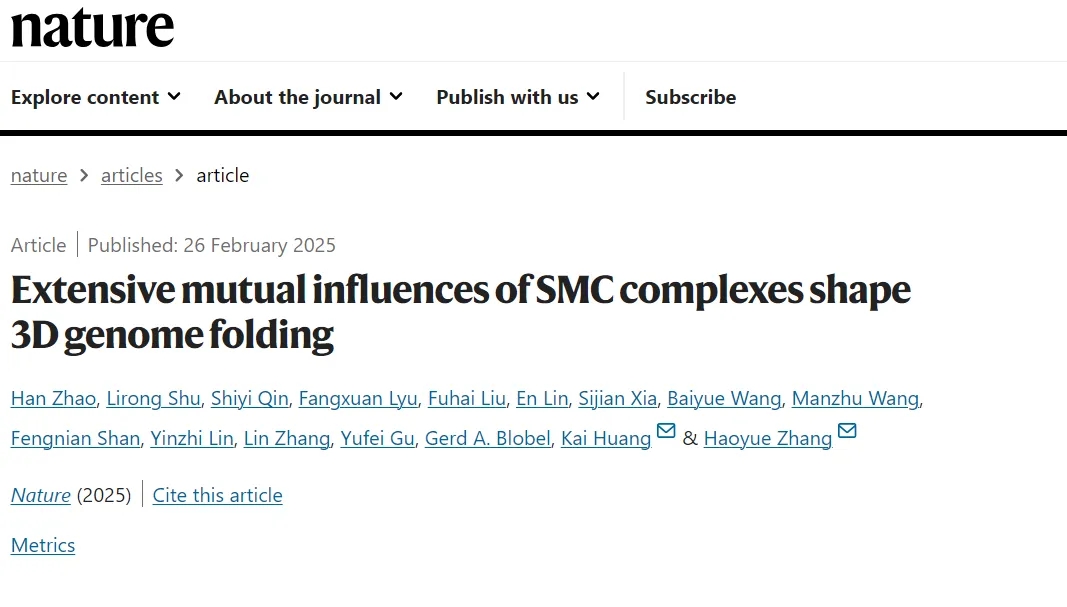Click author name Manzhu Wang
The width and height of the screenshot is (1067, 607).
click(x=855, y=398)
